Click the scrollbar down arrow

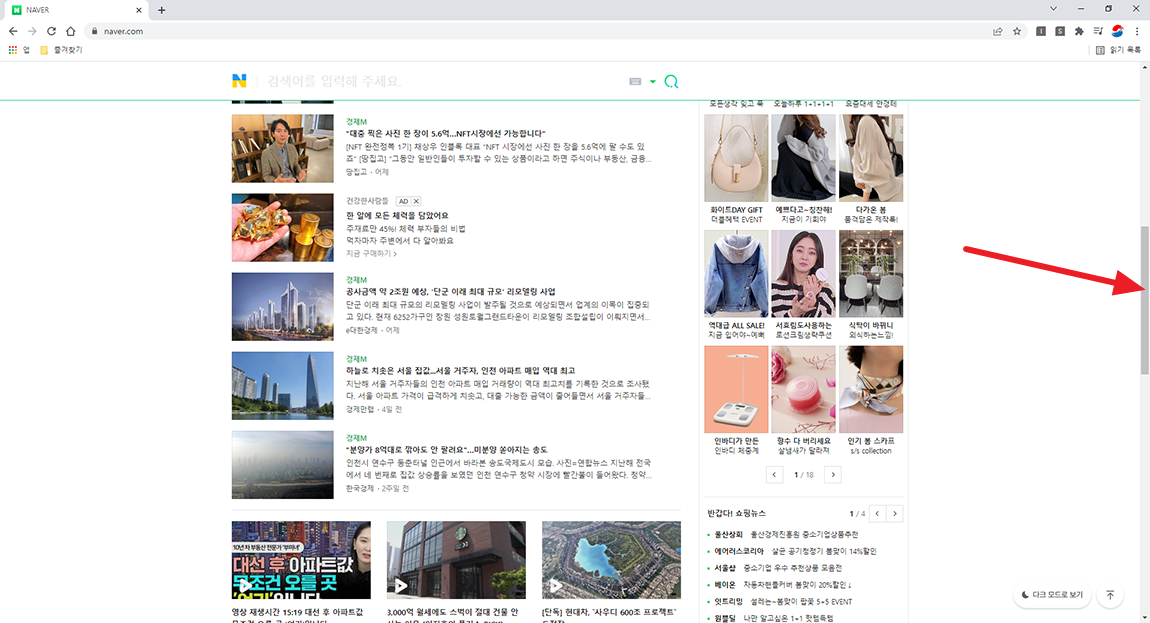[x=1144, y=618]
